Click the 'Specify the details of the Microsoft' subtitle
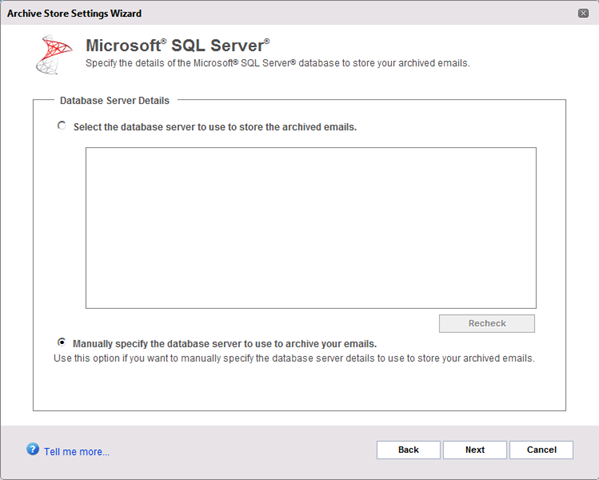 coord(278,63)
